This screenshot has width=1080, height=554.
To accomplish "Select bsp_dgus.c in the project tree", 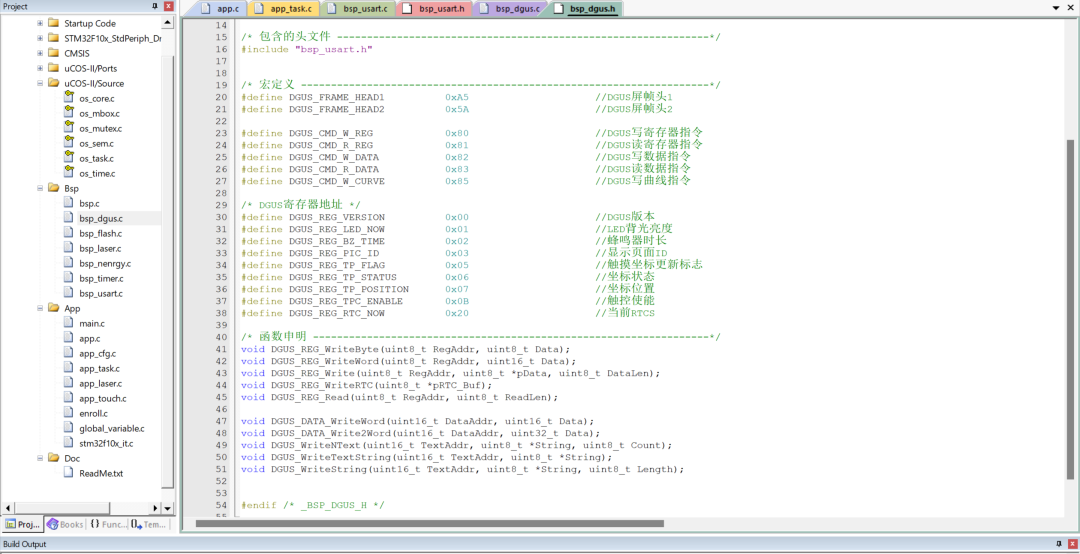I will click(x=100, y=218).
